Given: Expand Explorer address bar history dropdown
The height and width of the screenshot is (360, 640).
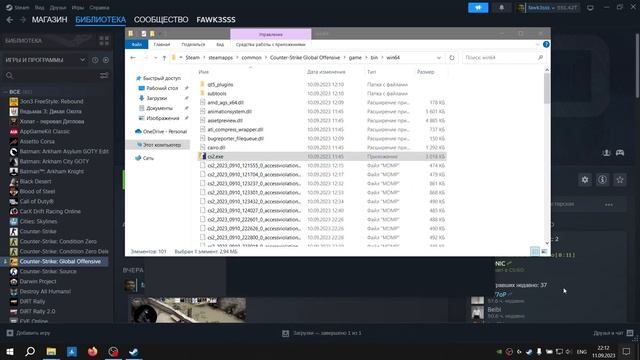Looking at the screenshot, I should click(439, 58).
